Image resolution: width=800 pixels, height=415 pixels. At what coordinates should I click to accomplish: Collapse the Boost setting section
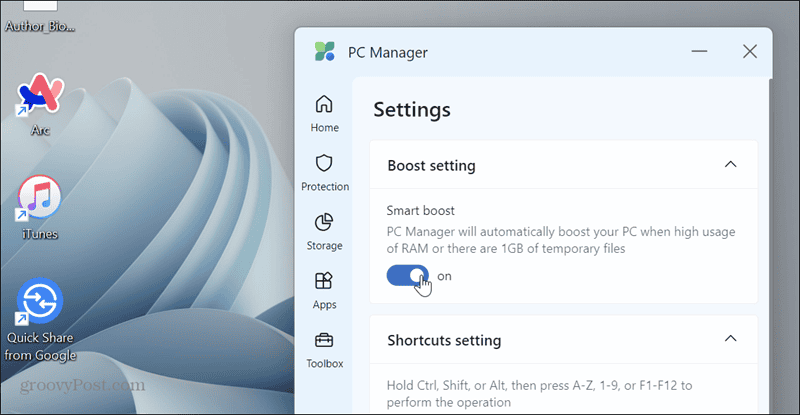coord(731,164)
